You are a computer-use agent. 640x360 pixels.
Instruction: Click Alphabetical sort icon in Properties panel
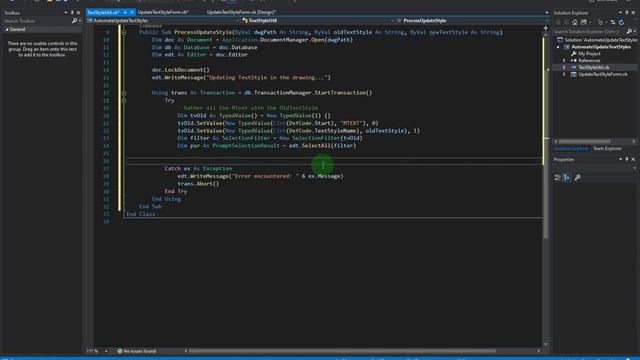point(567,178)
